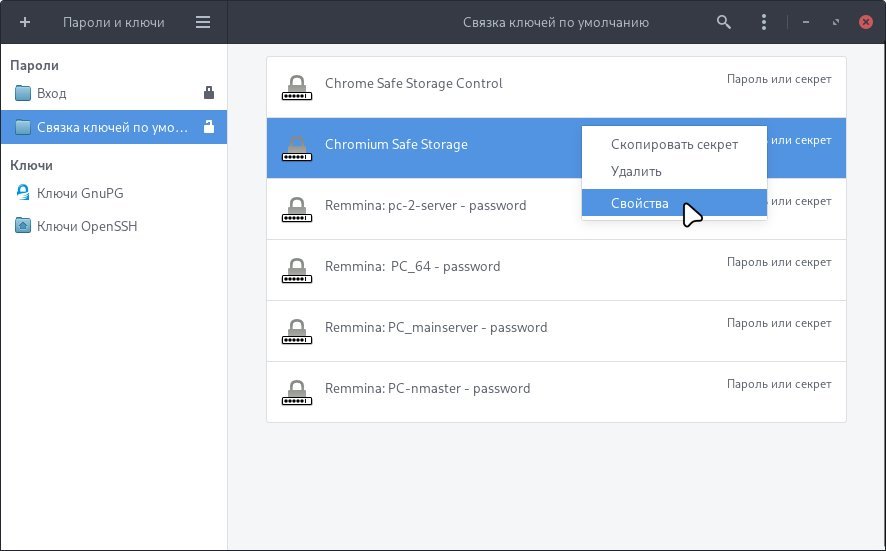Open Ключи OpenSSH section
Viewport: 886px width, 551px height.
pos(86,226)
